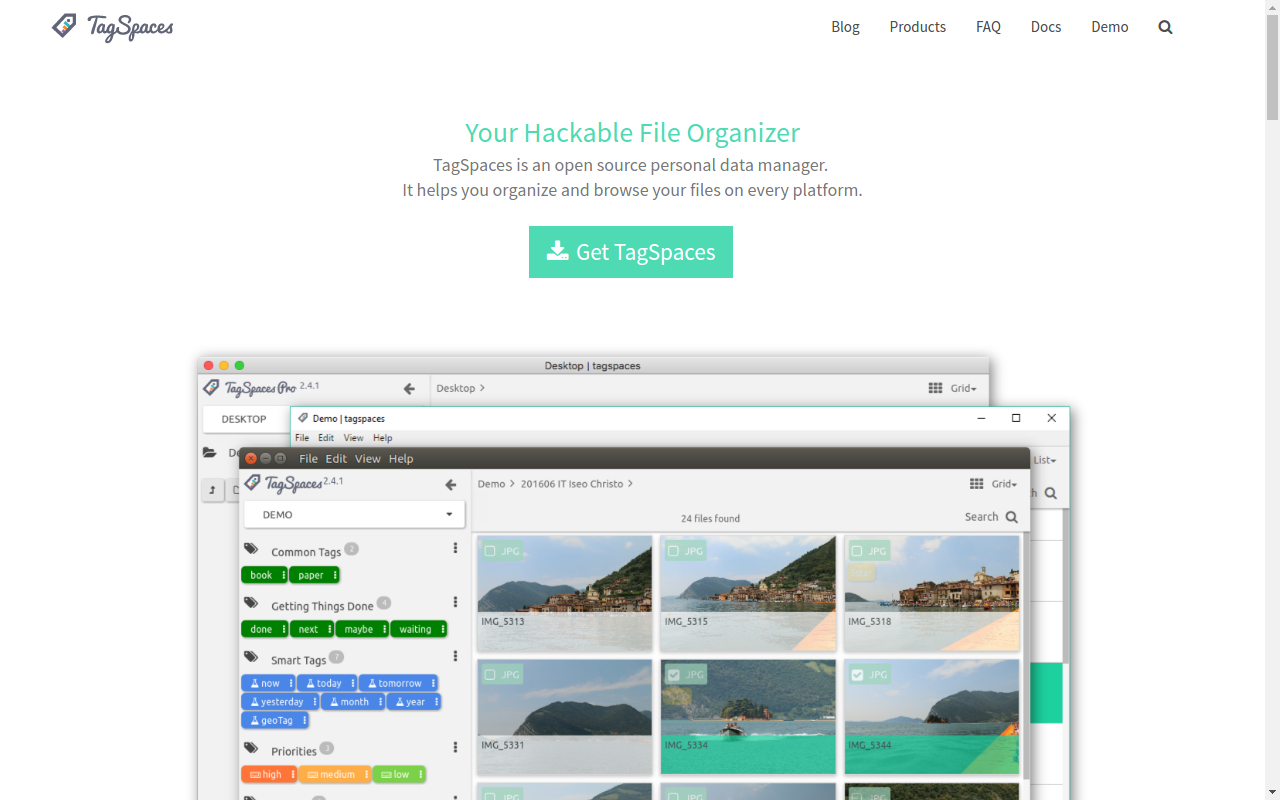The height and width of the screenshot is (800, 1280).
Task: Click the 24 files found label
Action: [x=710, y=518]
